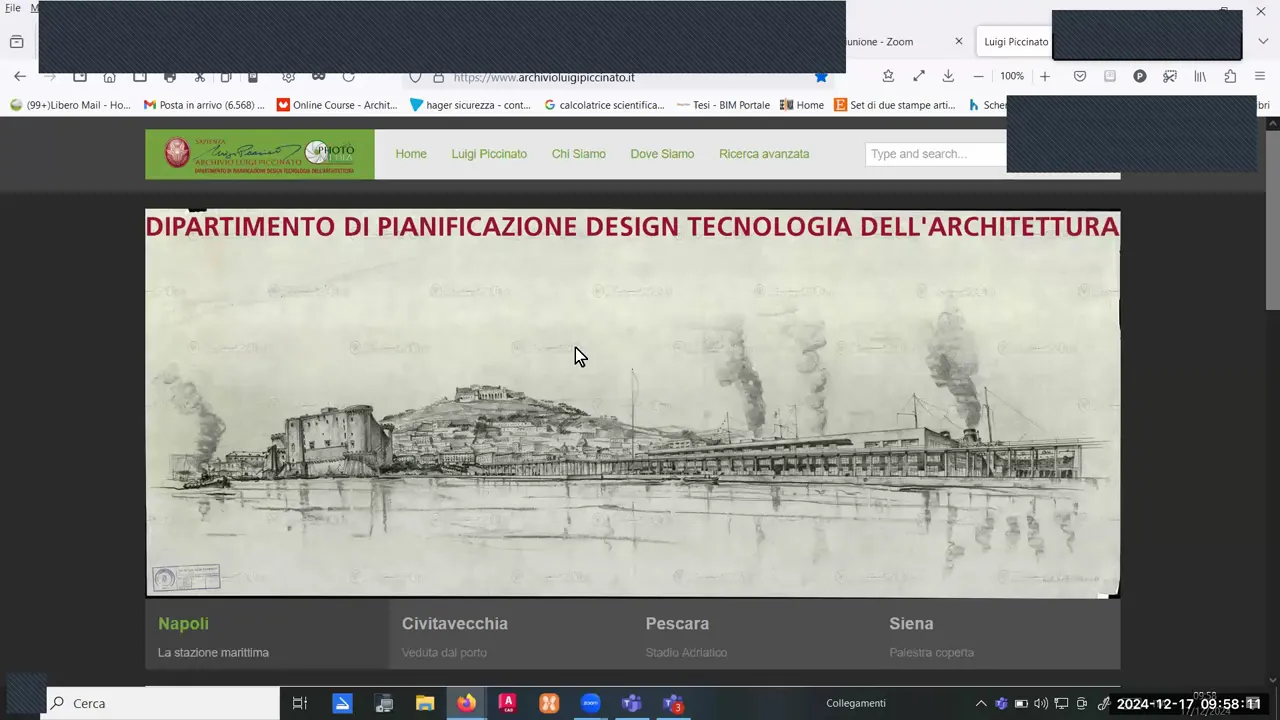Open the orange app on taskbar
The width and height of the screenshot is (1280, 720).
(x=549, y=703)
